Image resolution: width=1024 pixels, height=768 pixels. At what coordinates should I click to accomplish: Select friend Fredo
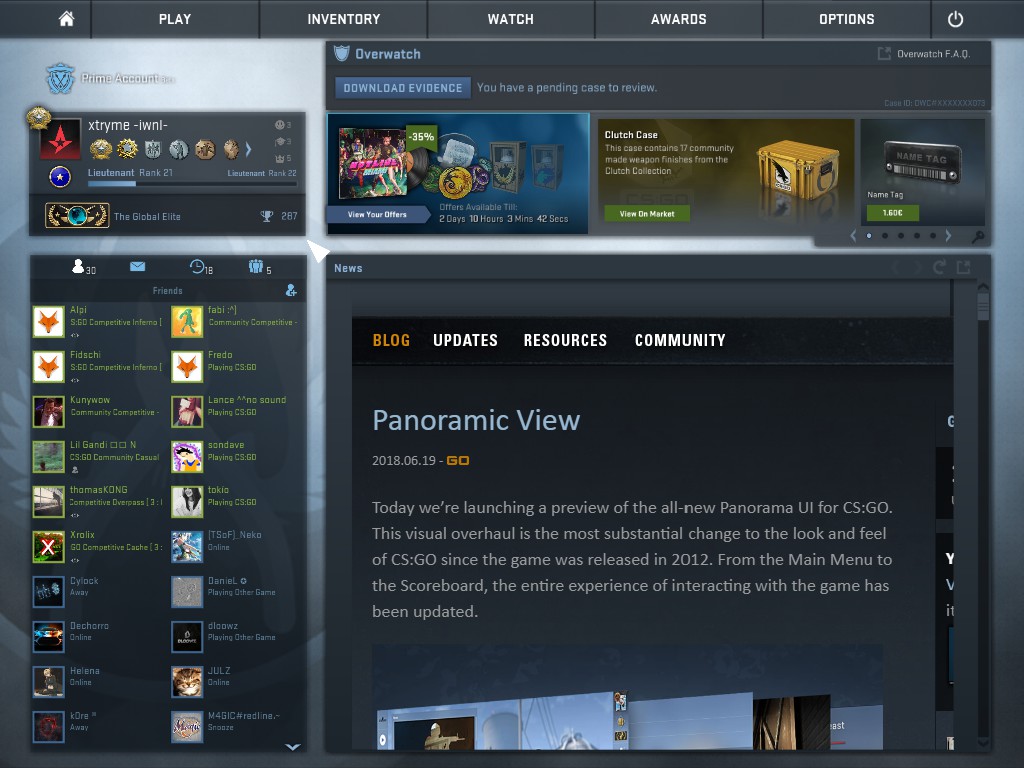coord(236,366)
